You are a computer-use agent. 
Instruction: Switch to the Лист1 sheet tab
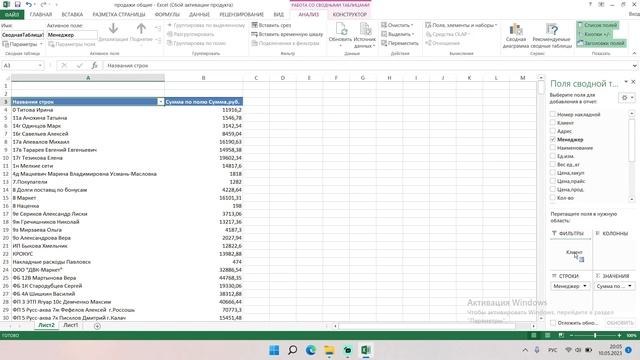71,325
